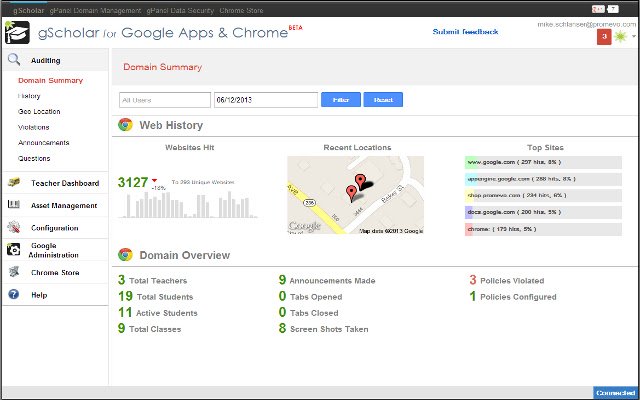Open the account dropdown arrow

633,36
